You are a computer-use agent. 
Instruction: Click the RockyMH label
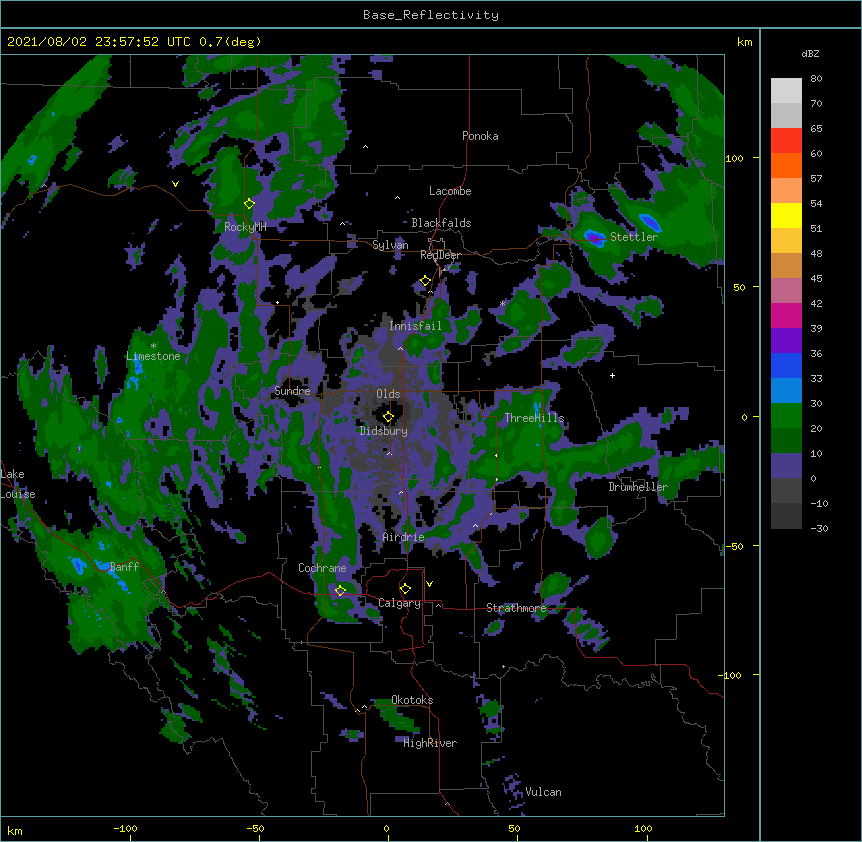pos(245,227)
